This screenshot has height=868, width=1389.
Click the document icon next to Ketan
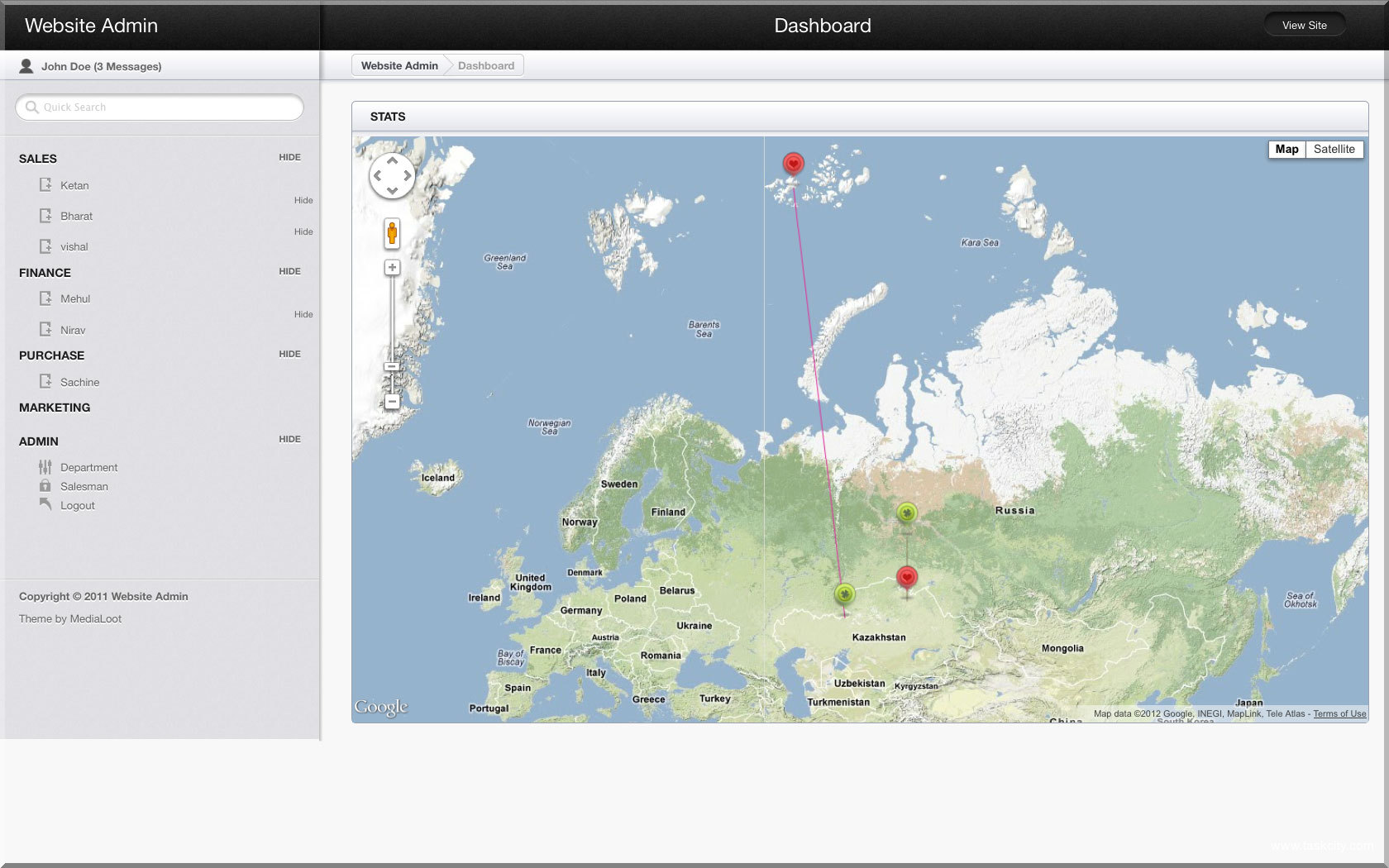click(45, 184)
